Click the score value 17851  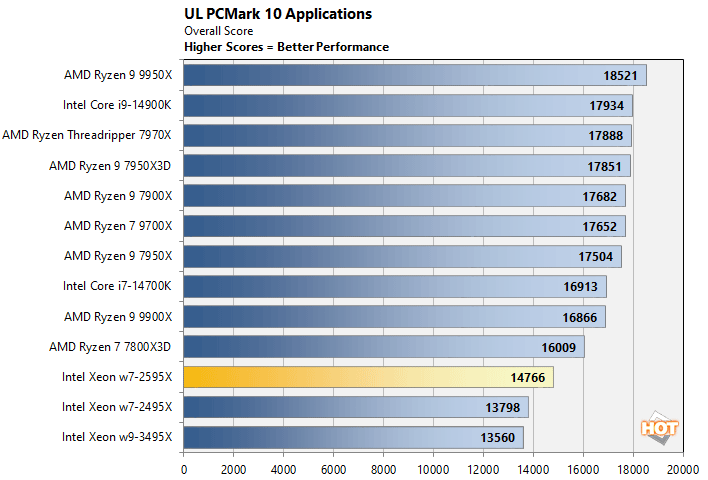click(x=604, y=167)
